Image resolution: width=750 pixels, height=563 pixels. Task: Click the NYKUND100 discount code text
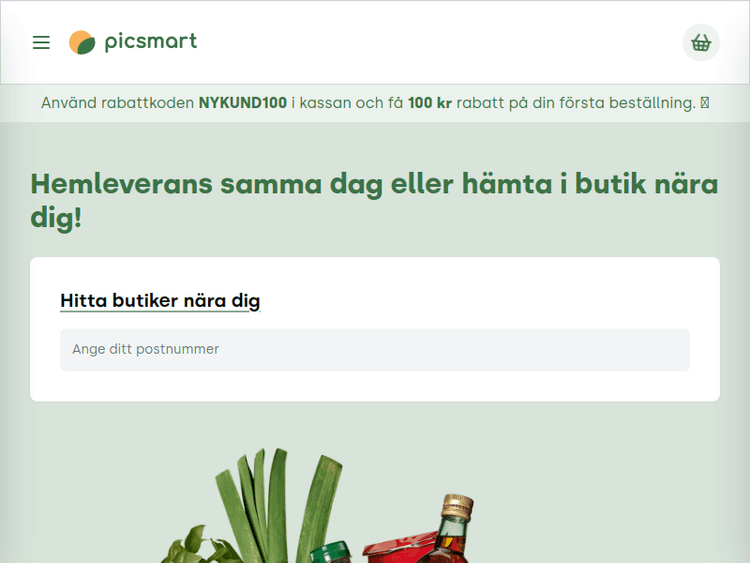pos(243,103)
